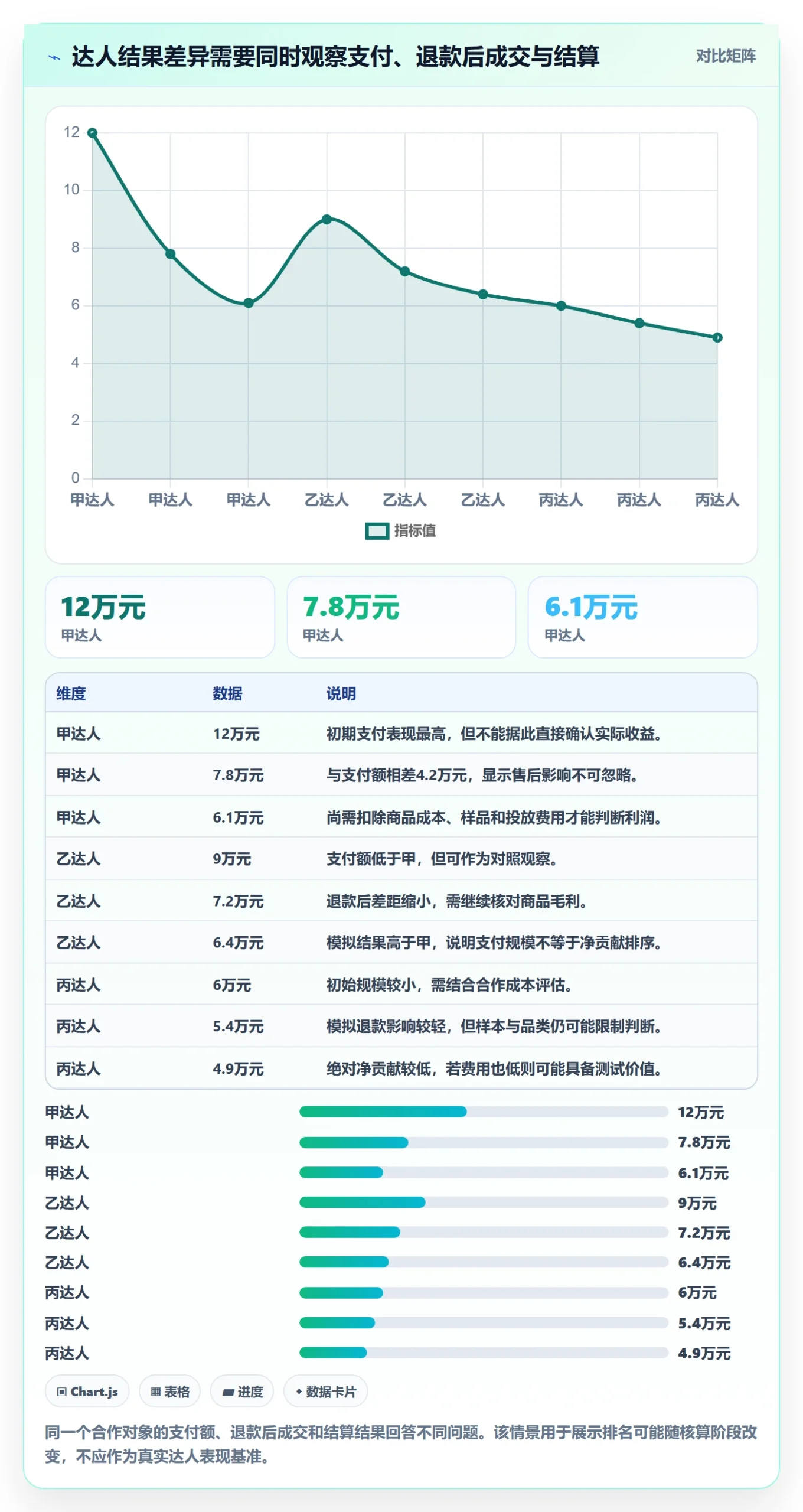Click the chart point at the 6.1 dip
Viewport: 803px width, 1512px height.
click(x=249, y=303)
